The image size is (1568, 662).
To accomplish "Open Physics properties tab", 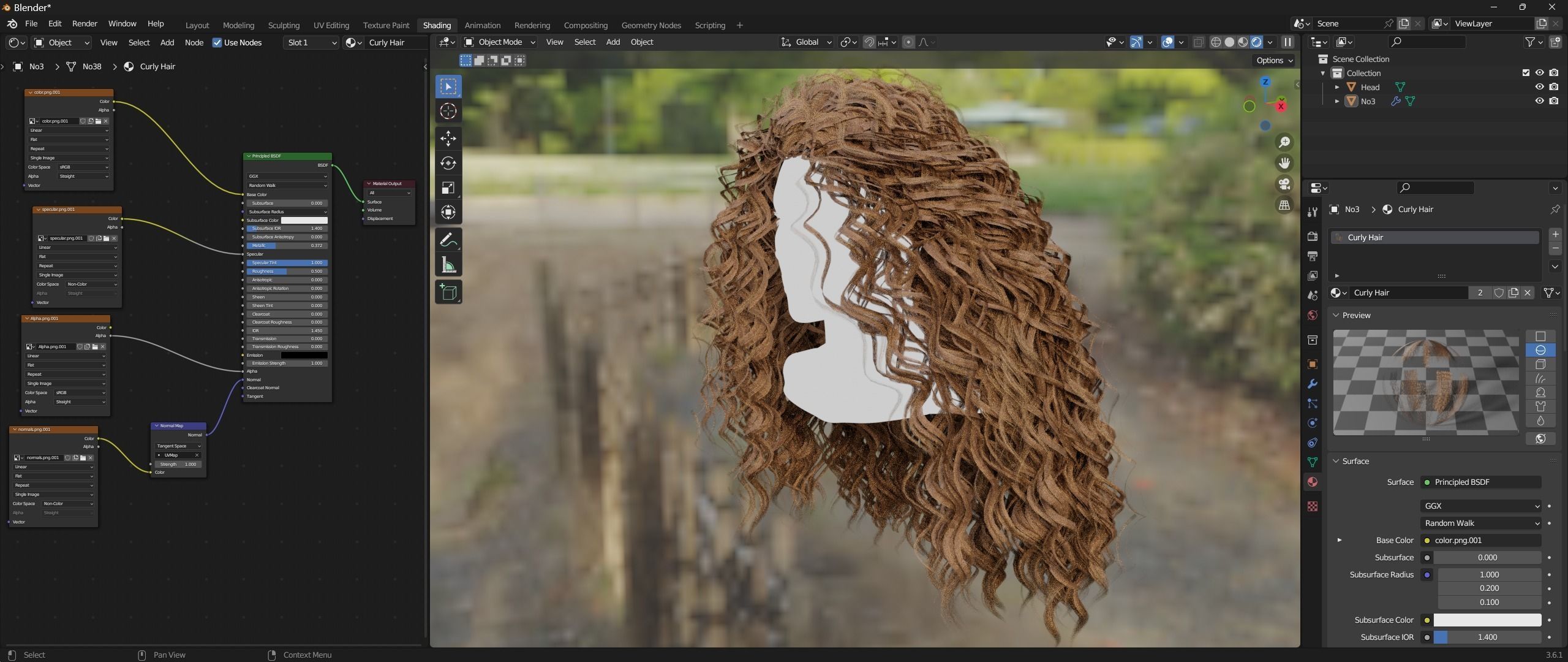I will (1313, 423).
